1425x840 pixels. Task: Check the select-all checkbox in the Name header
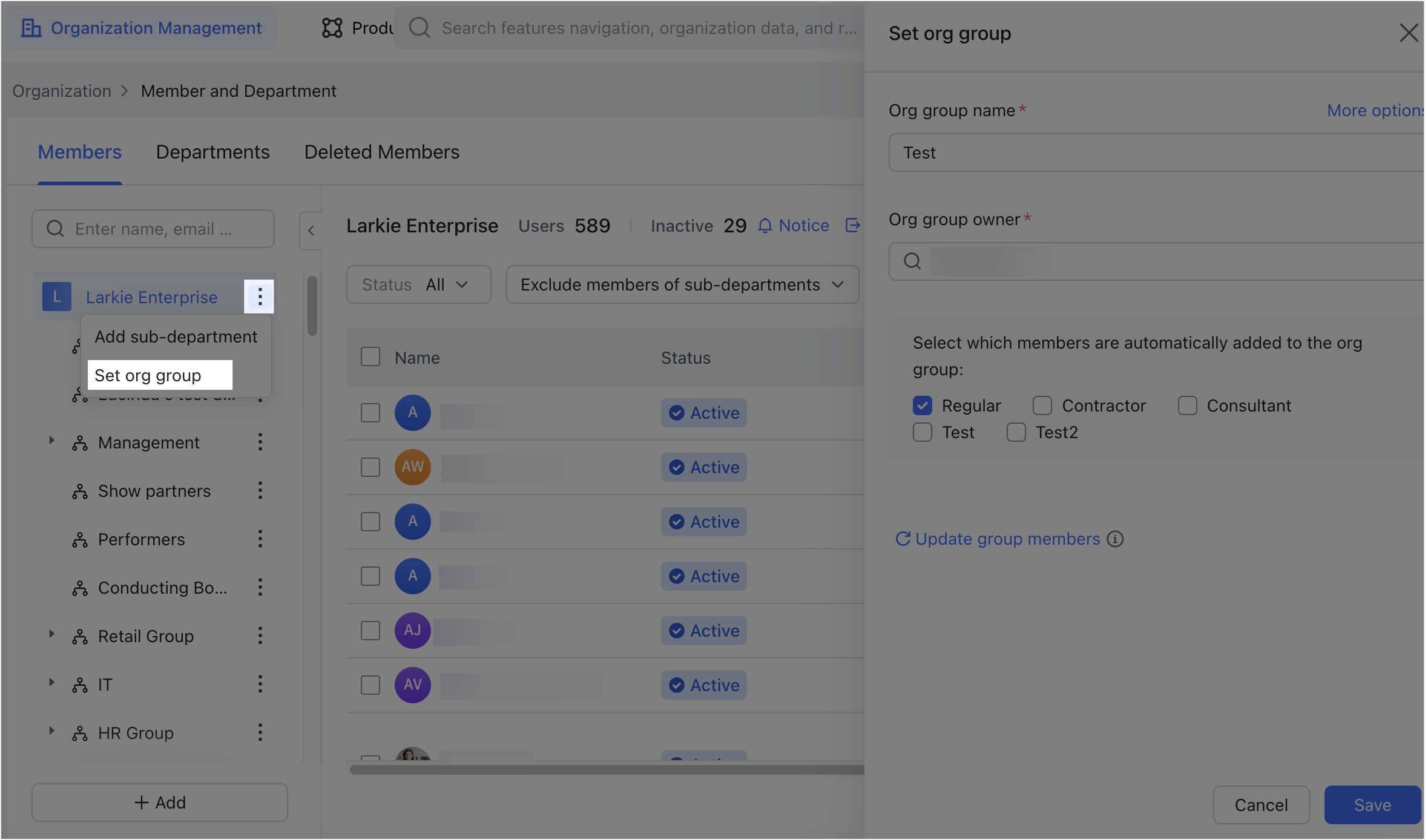click(370, 356)
